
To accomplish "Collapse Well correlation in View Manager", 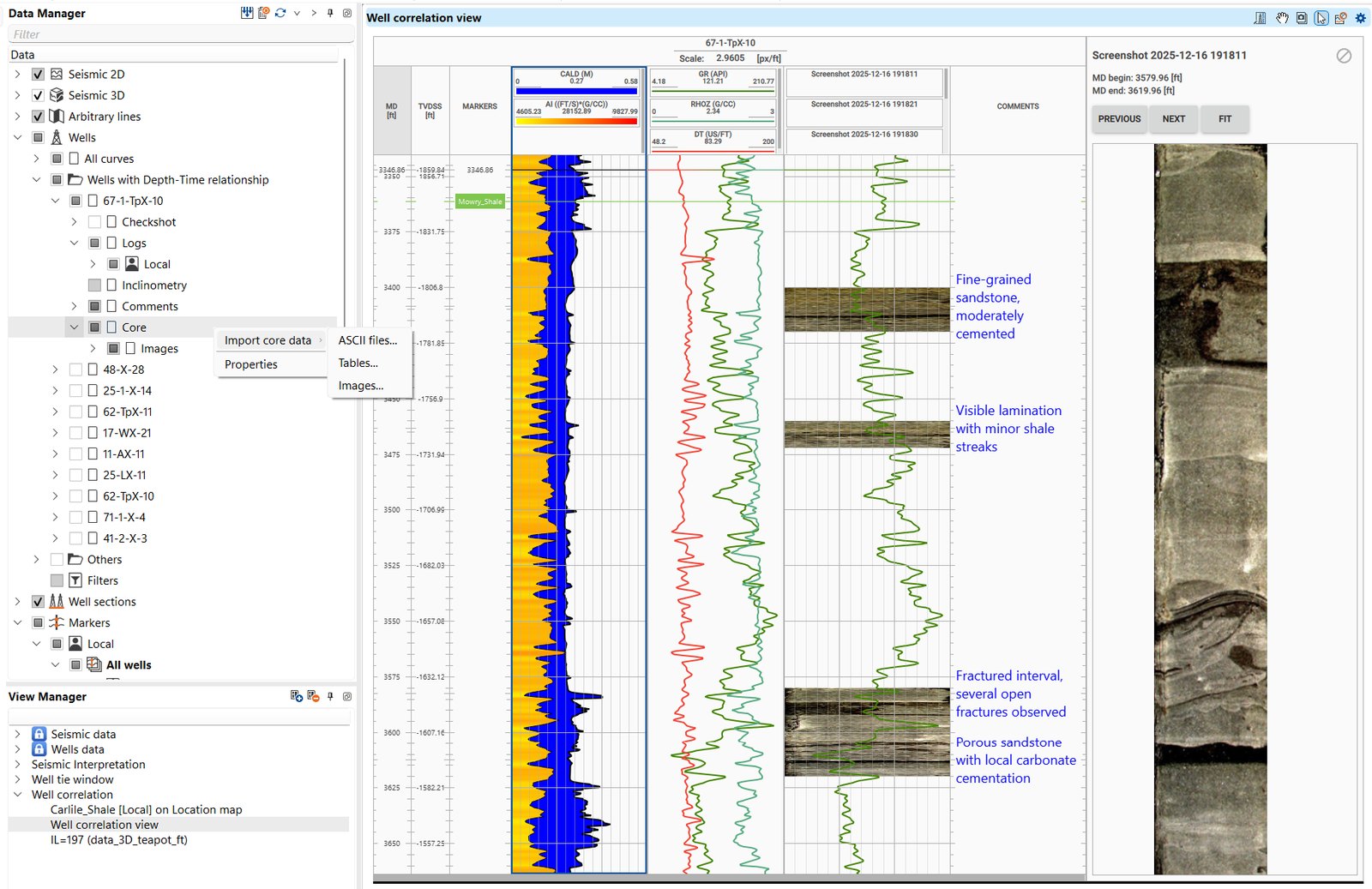I will 17,795.
